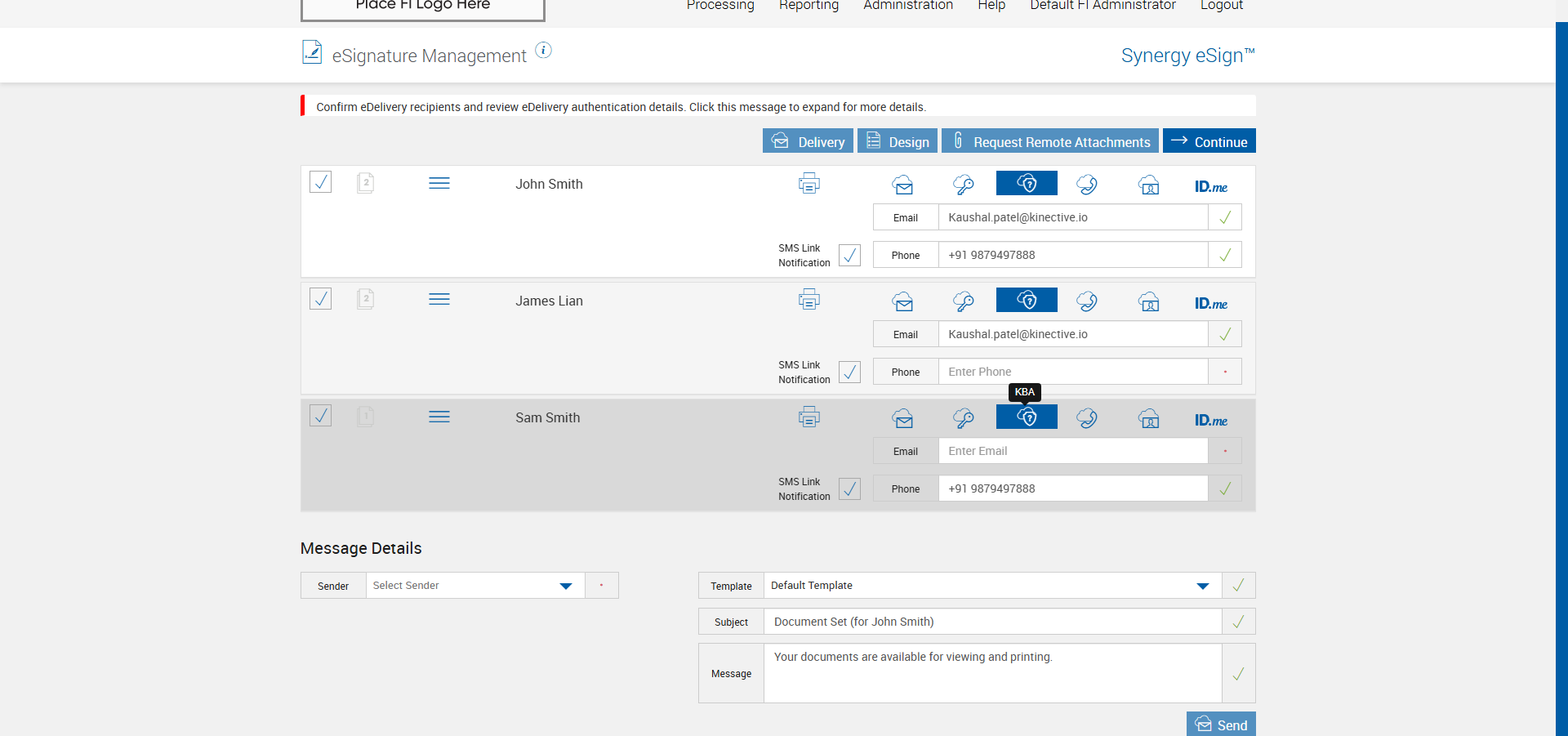The height and width of the screenshot is (736, 1568).
Task: Toggle SMS Link Notification for Sam Smith
Action: pos(850,489)
